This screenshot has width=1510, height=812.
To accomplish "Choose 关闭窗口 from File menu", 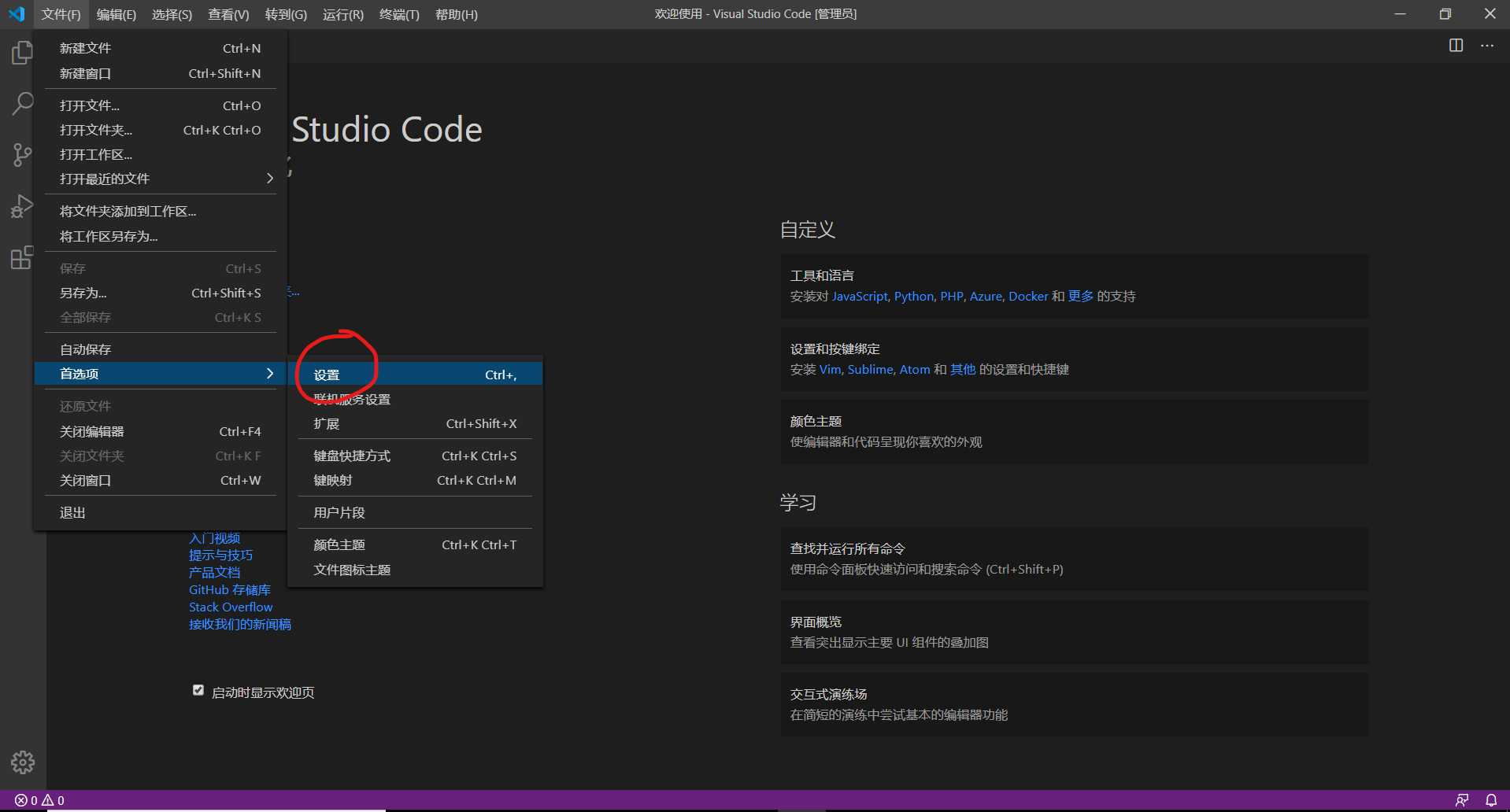I will 161,480.
